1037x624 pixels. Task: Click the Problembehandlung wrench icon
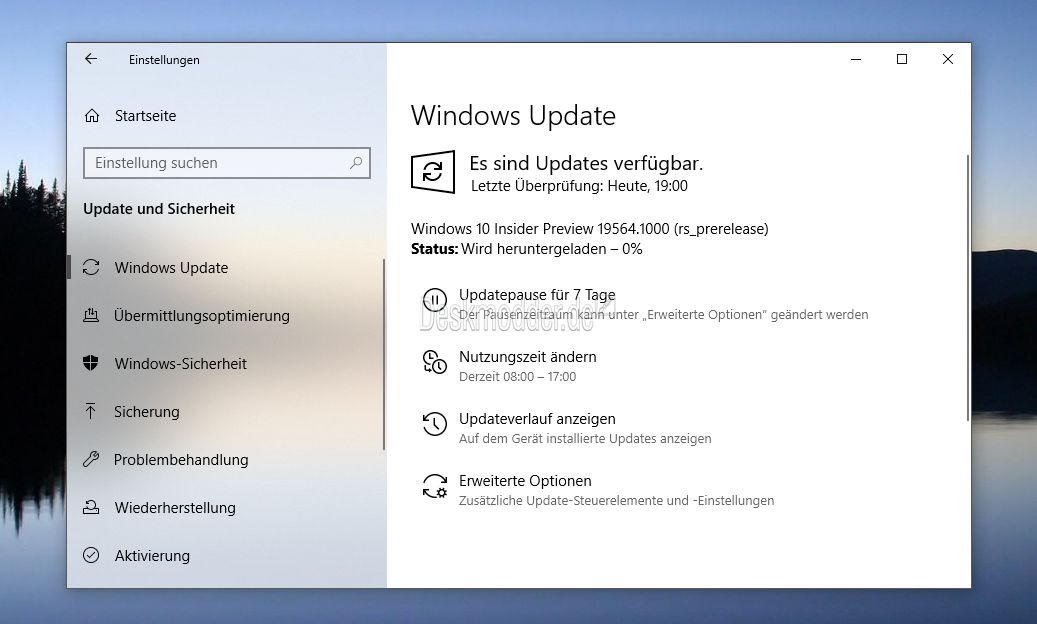pyautogui.click(x=91, y=459)
